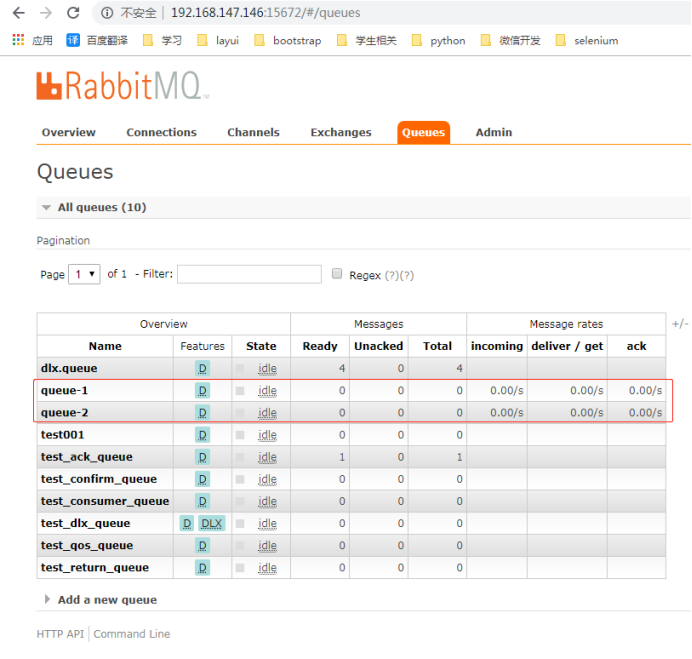Click the RabbitMQ logo
This screenshot has height=659, width=692.
coord(122,86)
